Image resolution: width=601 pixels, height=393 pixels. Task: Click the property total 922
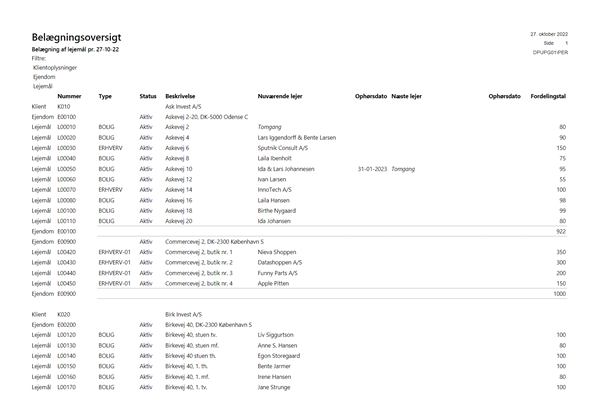click(x=561, y=232)
